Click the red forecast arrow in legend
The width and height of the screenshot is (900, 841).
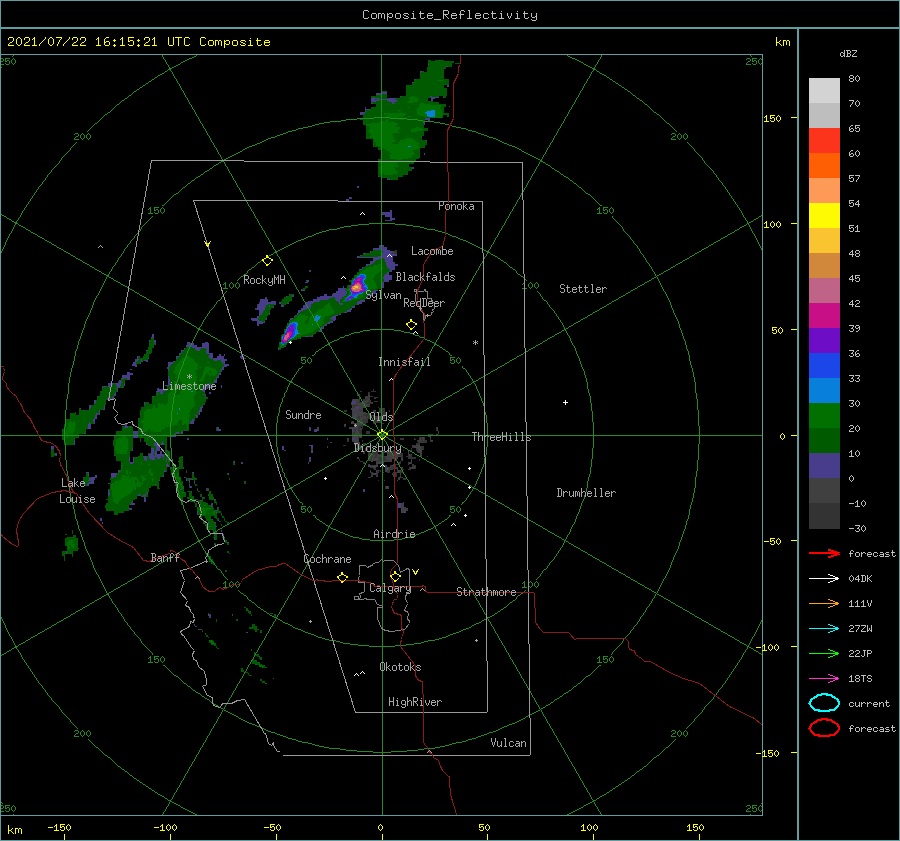click(824, 553)
